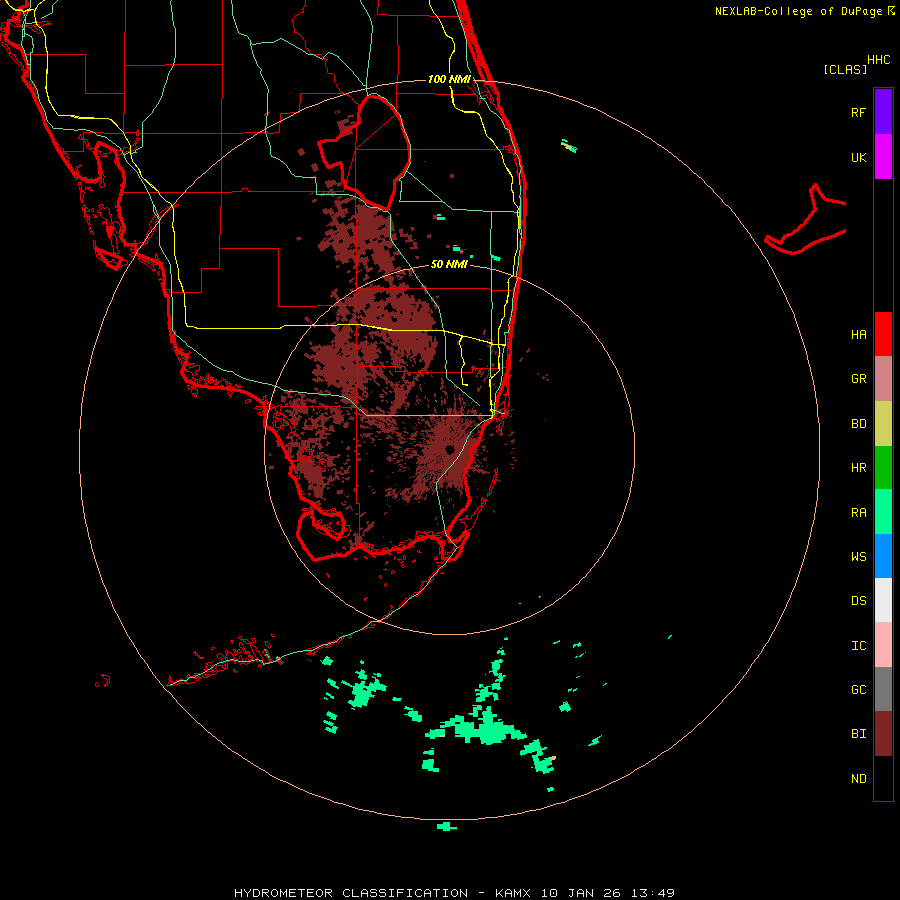Click the DS legend label

[x=858, y=601]
